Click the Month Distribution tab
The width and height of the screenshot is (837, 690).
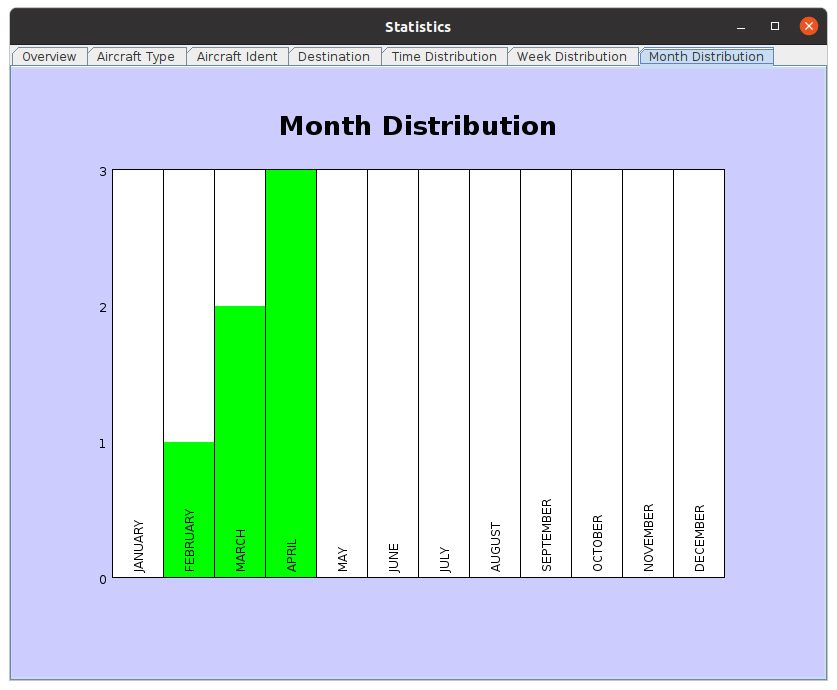tap(706, 57)
